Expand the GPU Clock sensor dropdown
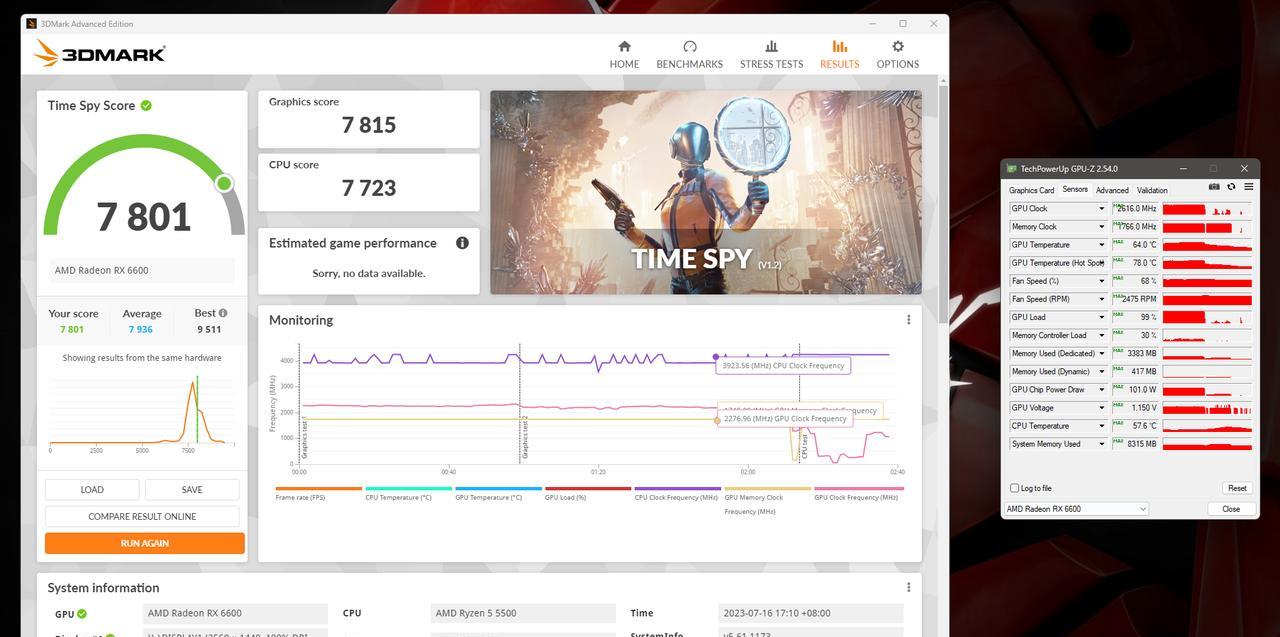 [x=1102, y=209]
